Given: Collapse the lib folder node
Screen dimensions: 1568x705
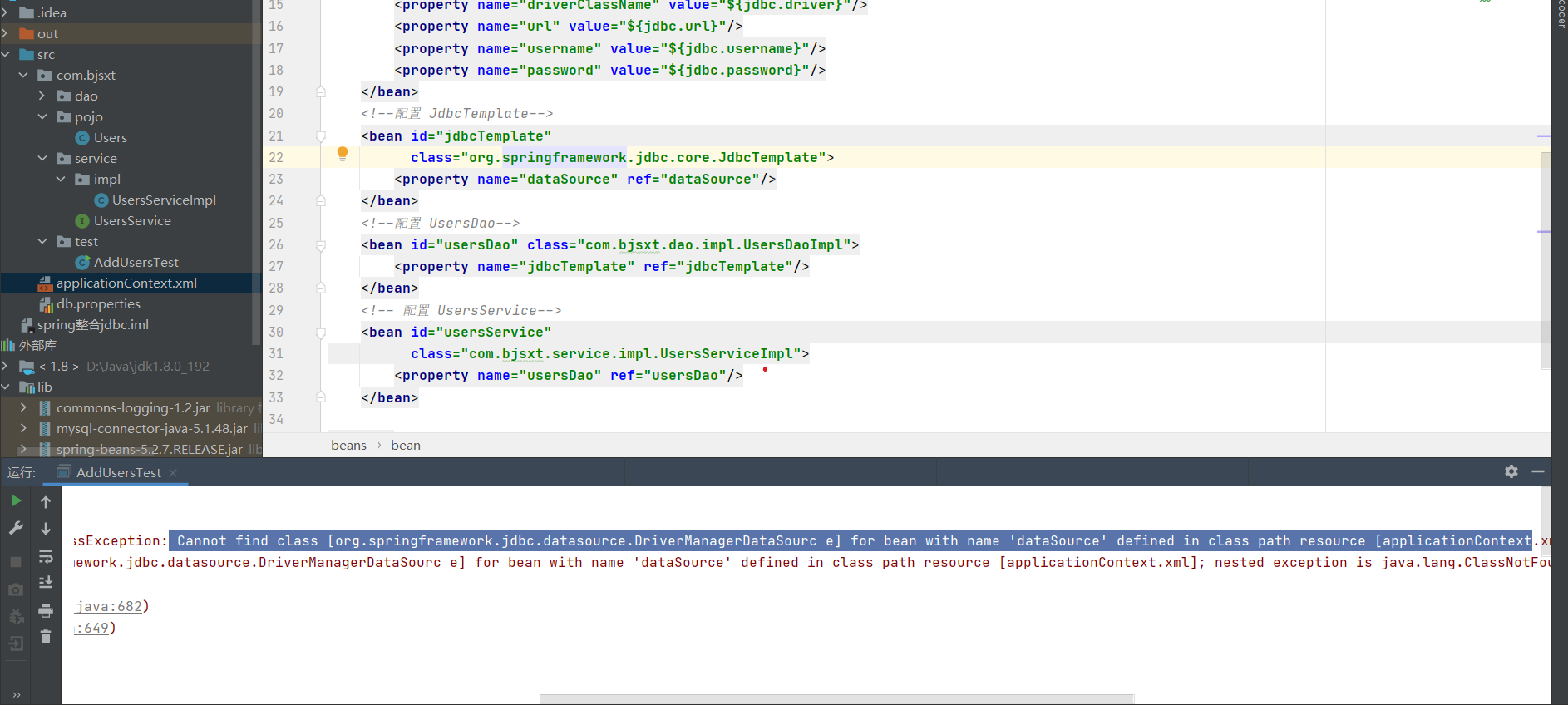Looking at the screenshot, I should [6, 387].
